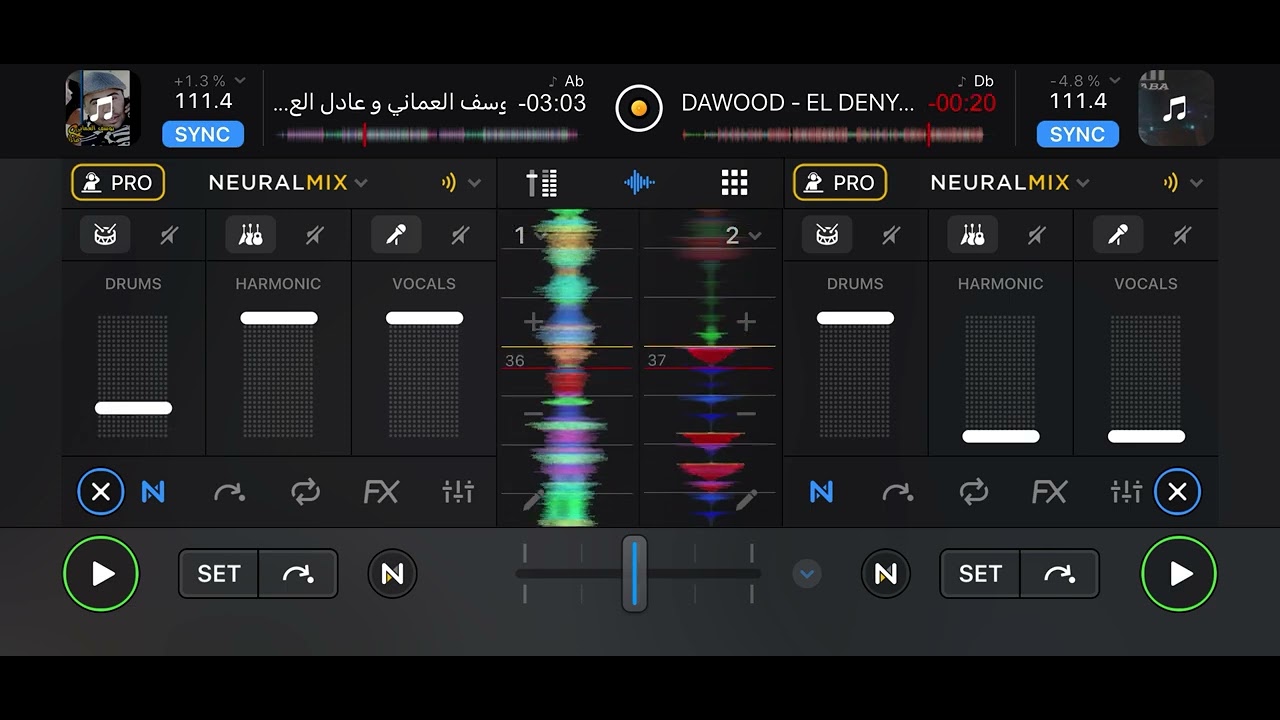Click right deck SET cue button
The width and height of the screenshot is (1280, 720).
point(980,573)
